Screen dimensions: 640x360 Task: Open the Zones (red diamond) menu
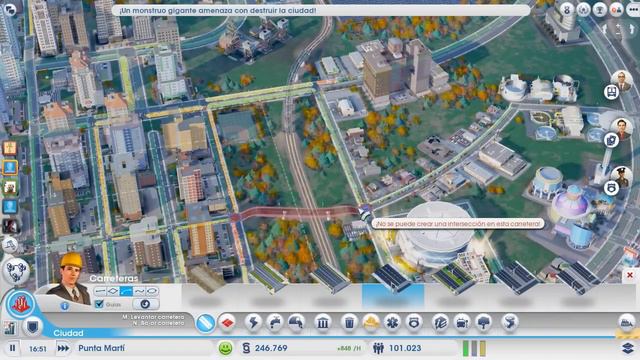coord(227,322)
